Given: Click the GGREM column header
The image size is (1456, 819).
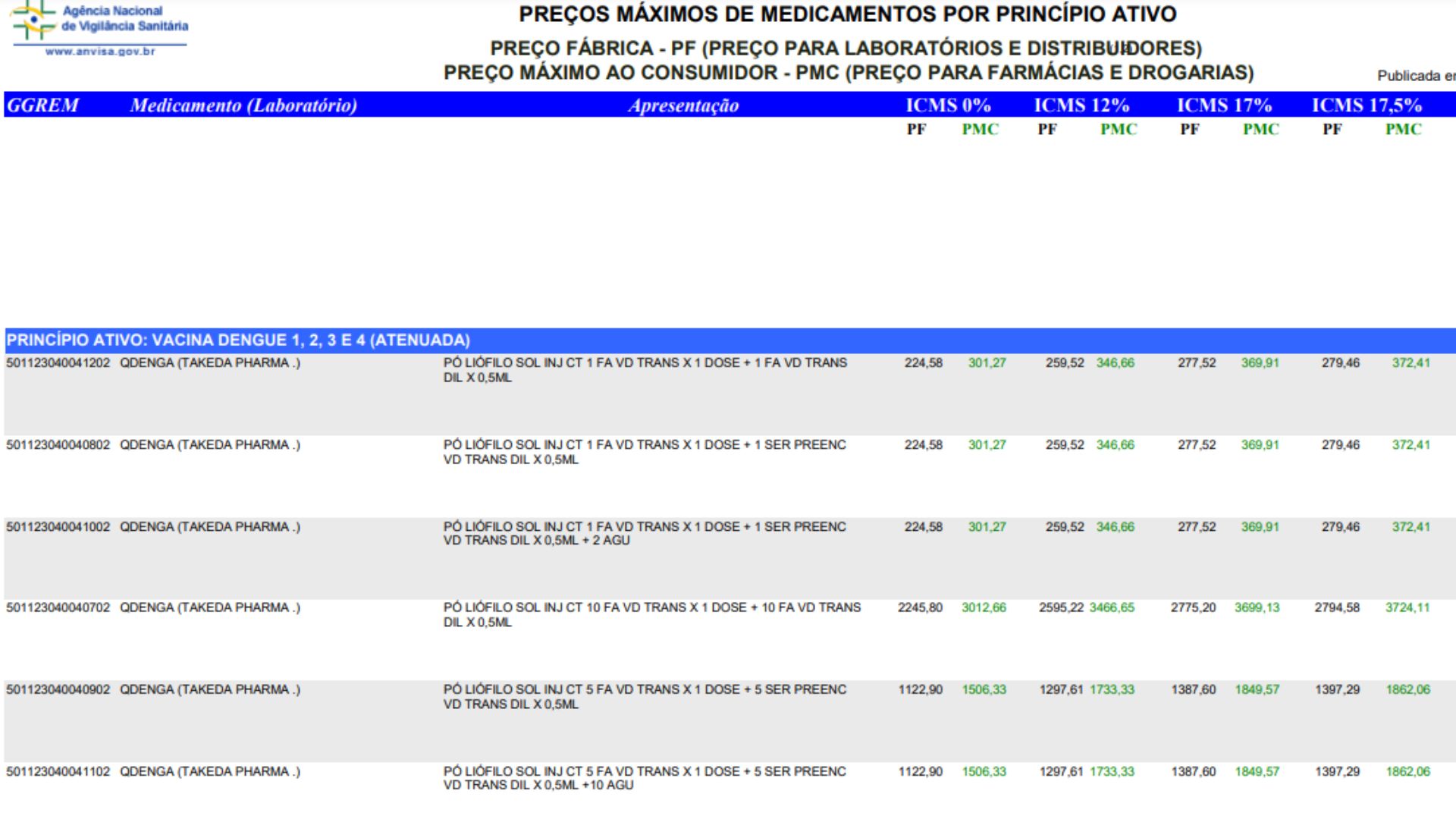Looking at the screenshot, I should (x=43, y=105).
